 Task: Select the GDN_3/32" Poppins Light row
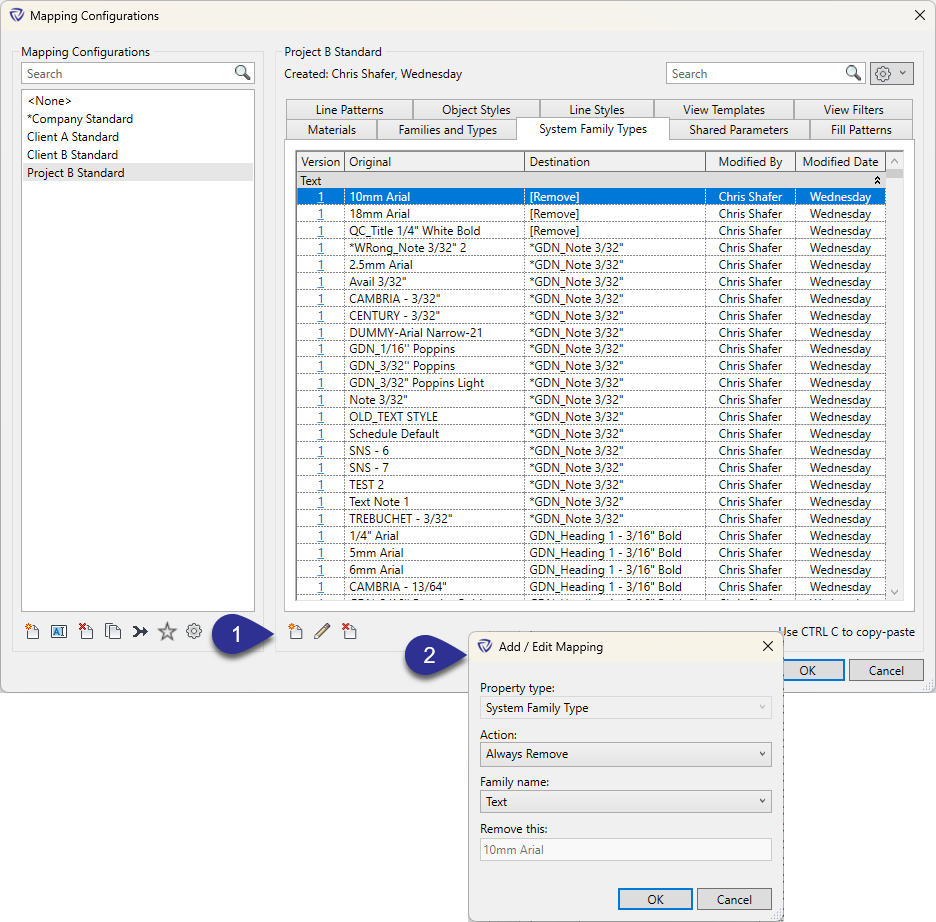[x=591, y=383]
